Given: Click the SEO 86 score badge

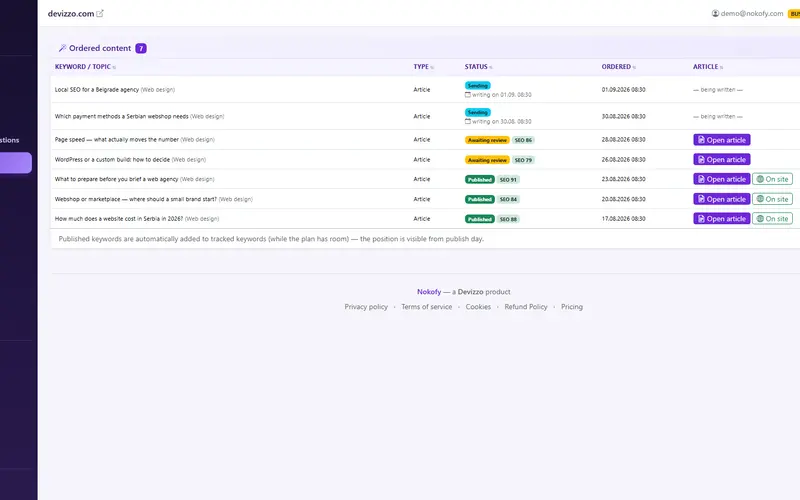Looking at the screenshot, I should pos(523,140).
